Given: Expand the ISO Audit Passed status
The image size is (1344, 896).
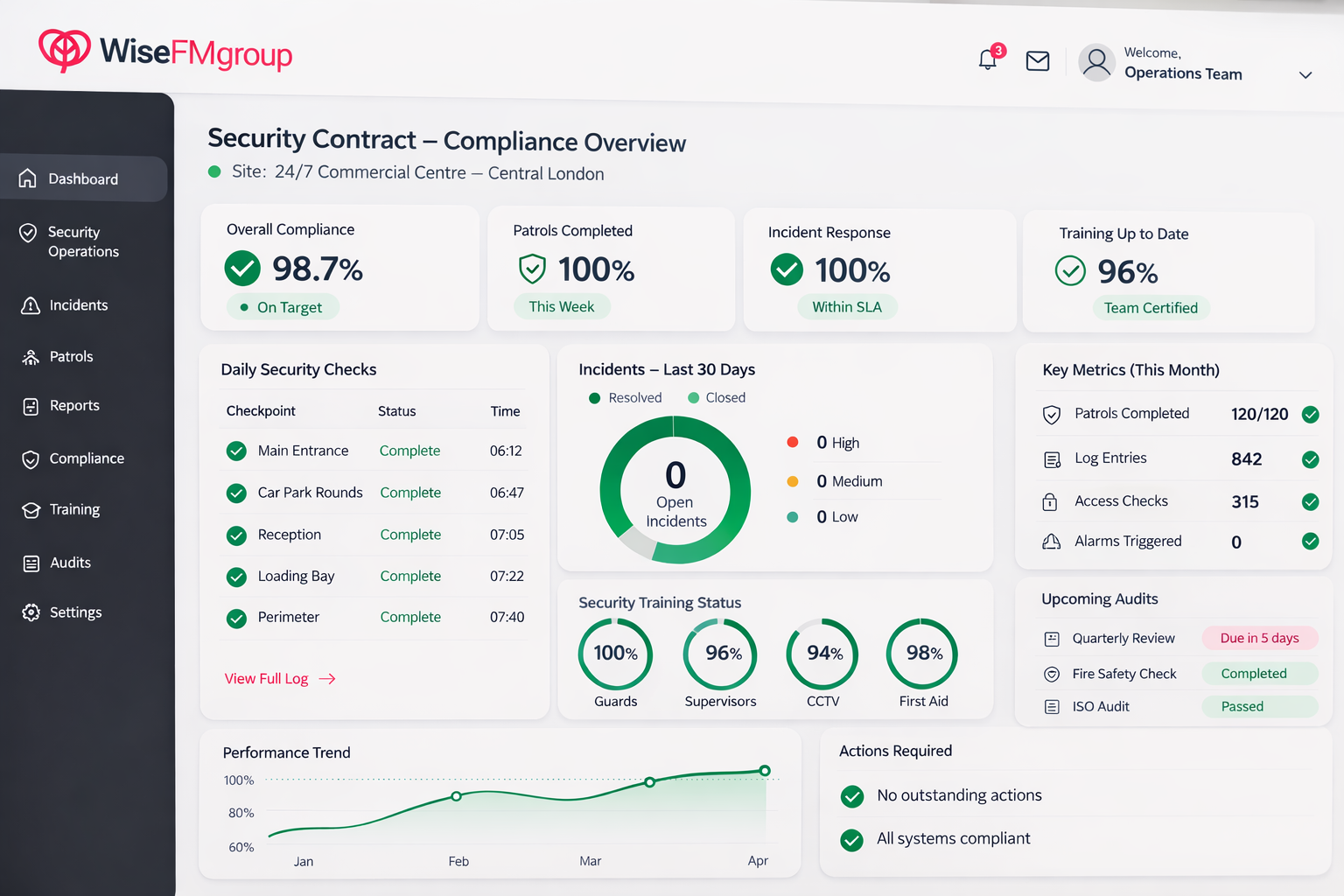Looking at the screenshot, I should pyautogui.click(x=1259, y=706).
